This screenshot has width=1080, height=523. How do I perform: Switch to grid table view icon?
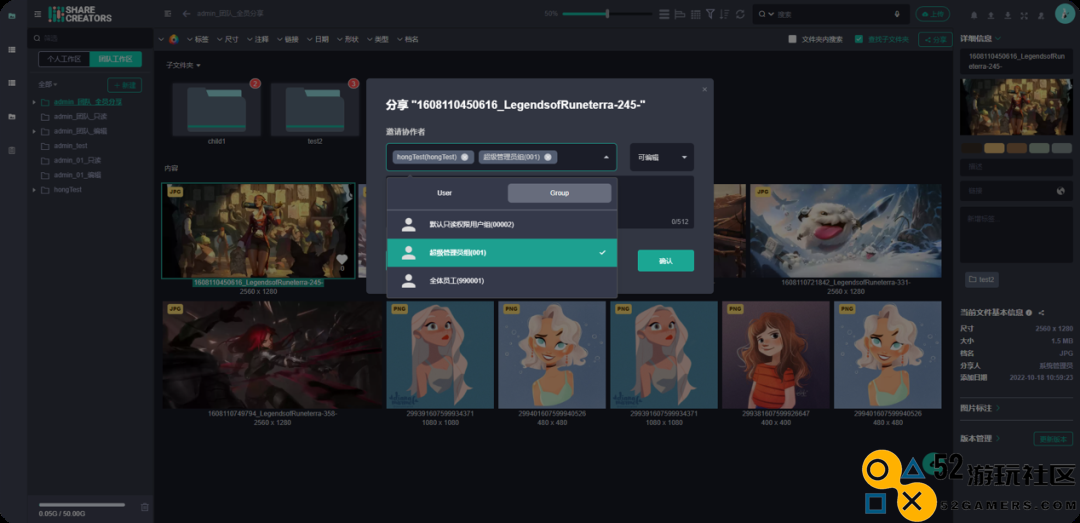[696, 14]
